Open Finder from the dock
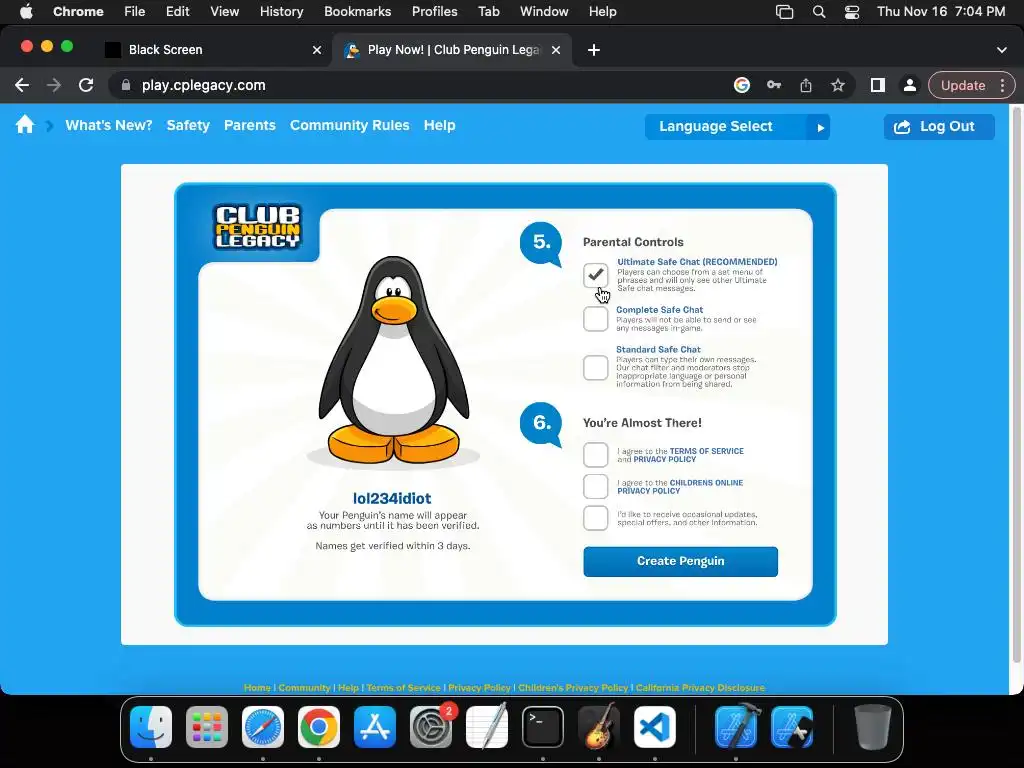 pyautogui.click(x=151, y=727)
